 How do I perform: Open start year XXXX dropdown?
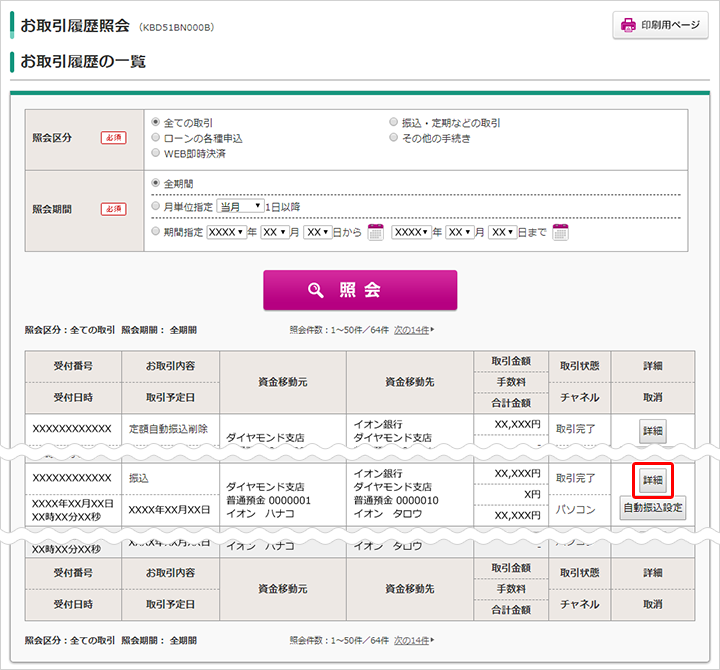[x=226, y=232]
